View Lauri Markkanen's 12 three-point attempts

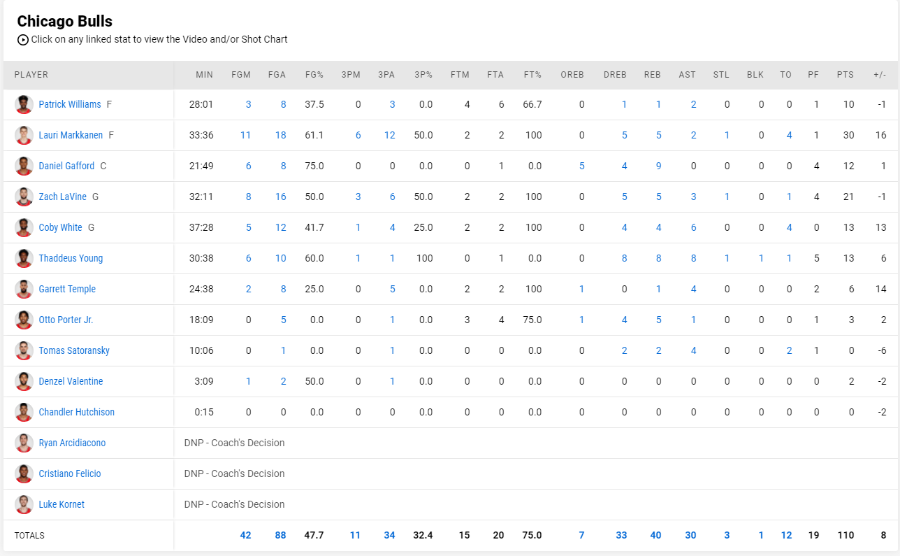390,135
